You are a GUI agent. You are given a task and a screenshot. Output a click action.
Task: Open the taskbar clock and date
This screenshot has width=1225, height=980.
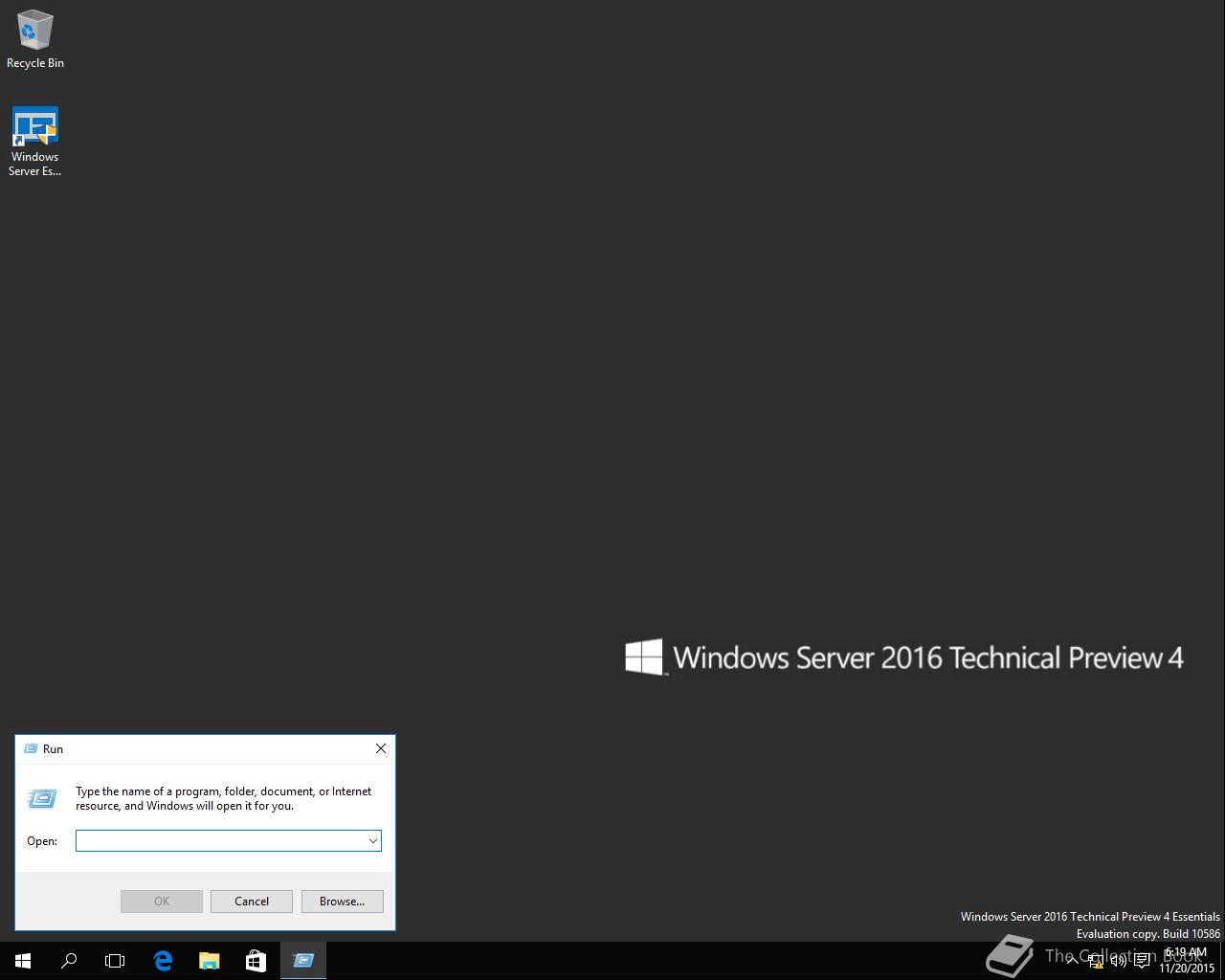pos(1187,961)
